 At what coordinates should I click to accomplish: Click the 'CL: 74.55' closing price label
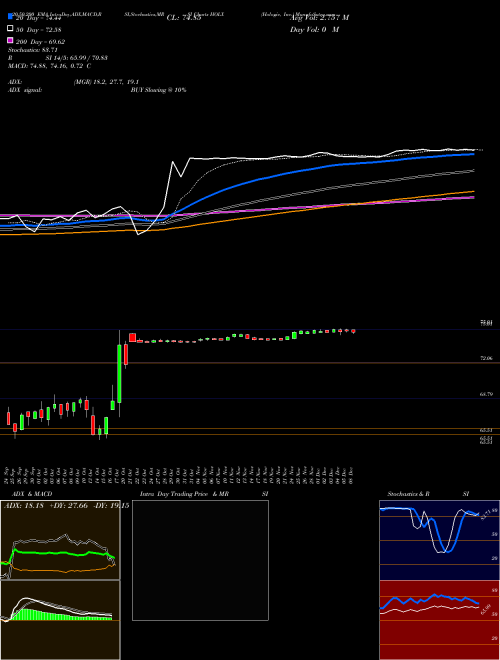[184, 18]
